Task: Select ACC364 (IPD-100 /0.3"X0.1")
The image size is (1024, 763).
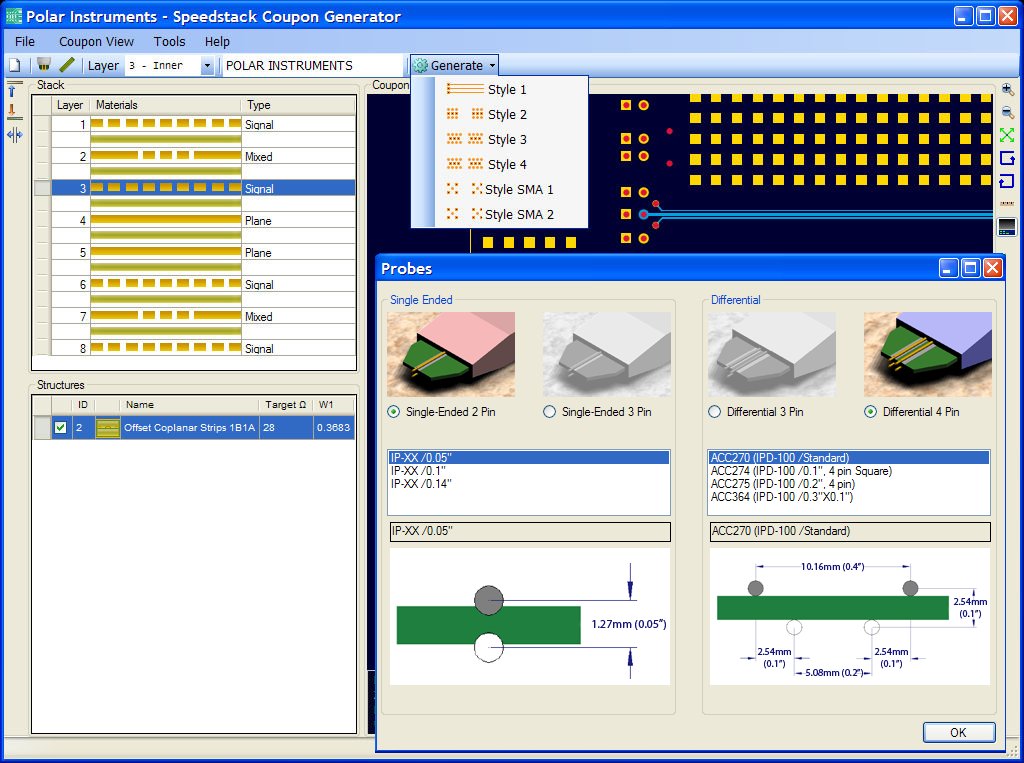Action: (x=849, y=496)
